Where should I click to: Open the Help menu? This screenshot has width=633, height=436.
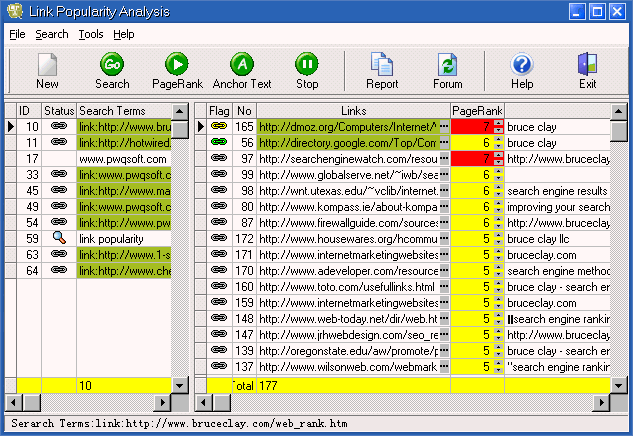coord(124,34)
